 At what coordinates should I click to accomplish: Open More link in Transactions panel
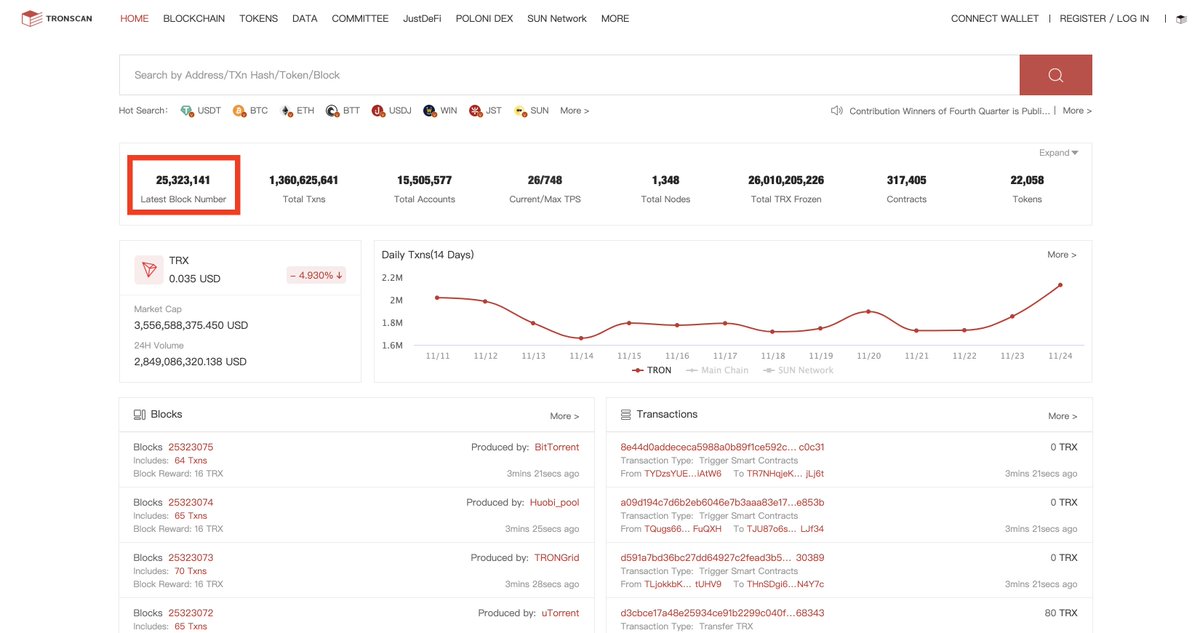[x=1062, y=416]
